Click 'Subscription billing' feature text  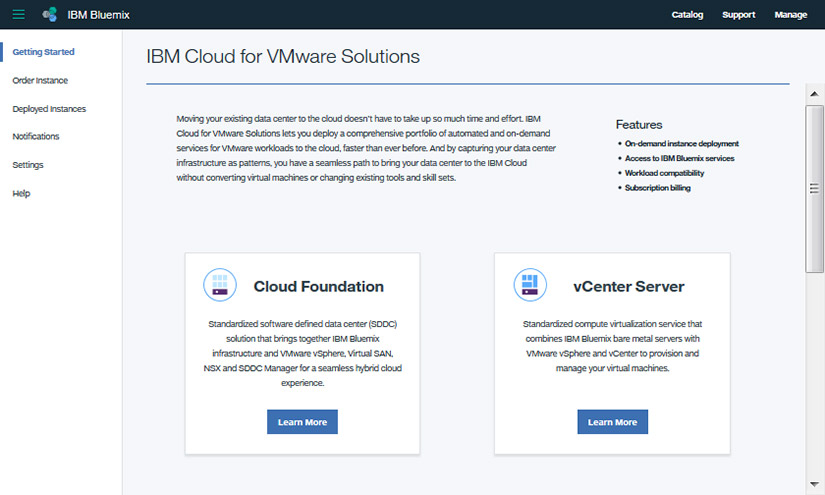click(x=658, y=188)
